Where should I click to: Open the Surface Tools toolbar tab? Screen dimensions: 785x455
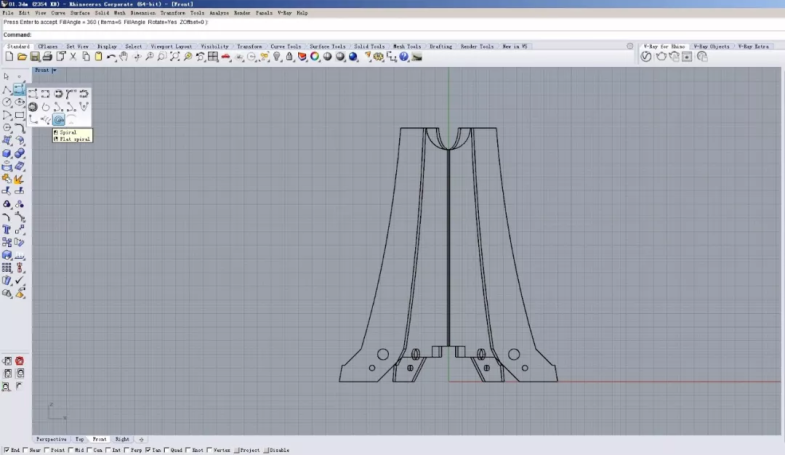click(327, 46)
